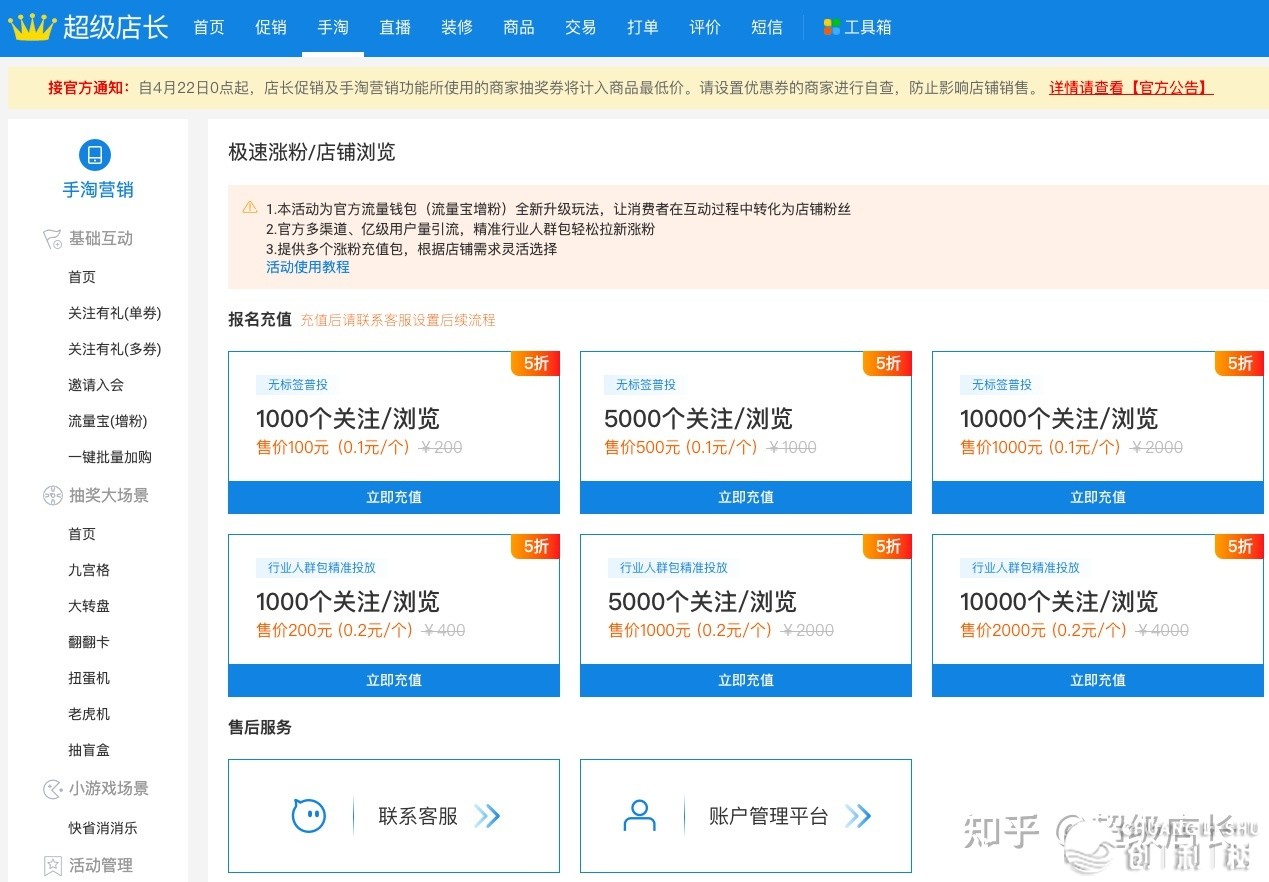1269x882 pixels.
Task: Click the 小游戏场景 section icon
Action: click(x=52, y=789)
